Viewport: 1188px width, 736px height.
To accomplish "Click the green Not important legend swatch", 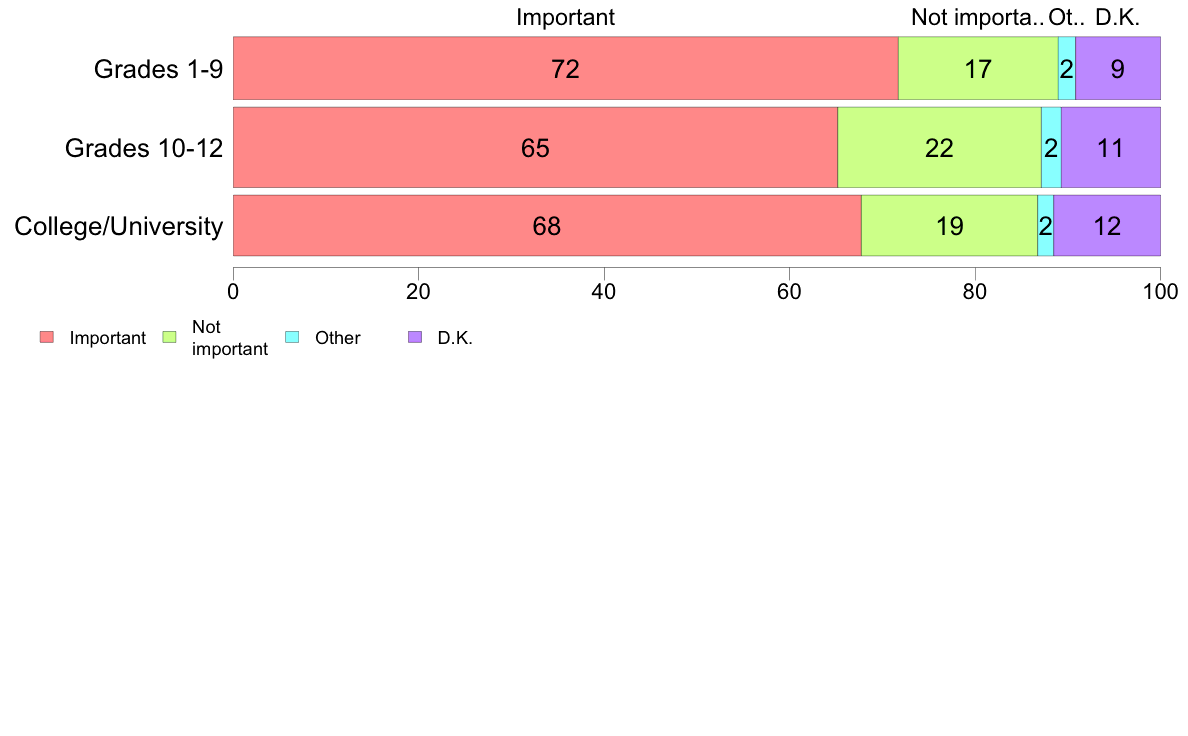I will pyautogui.click(x=170, y=337).
